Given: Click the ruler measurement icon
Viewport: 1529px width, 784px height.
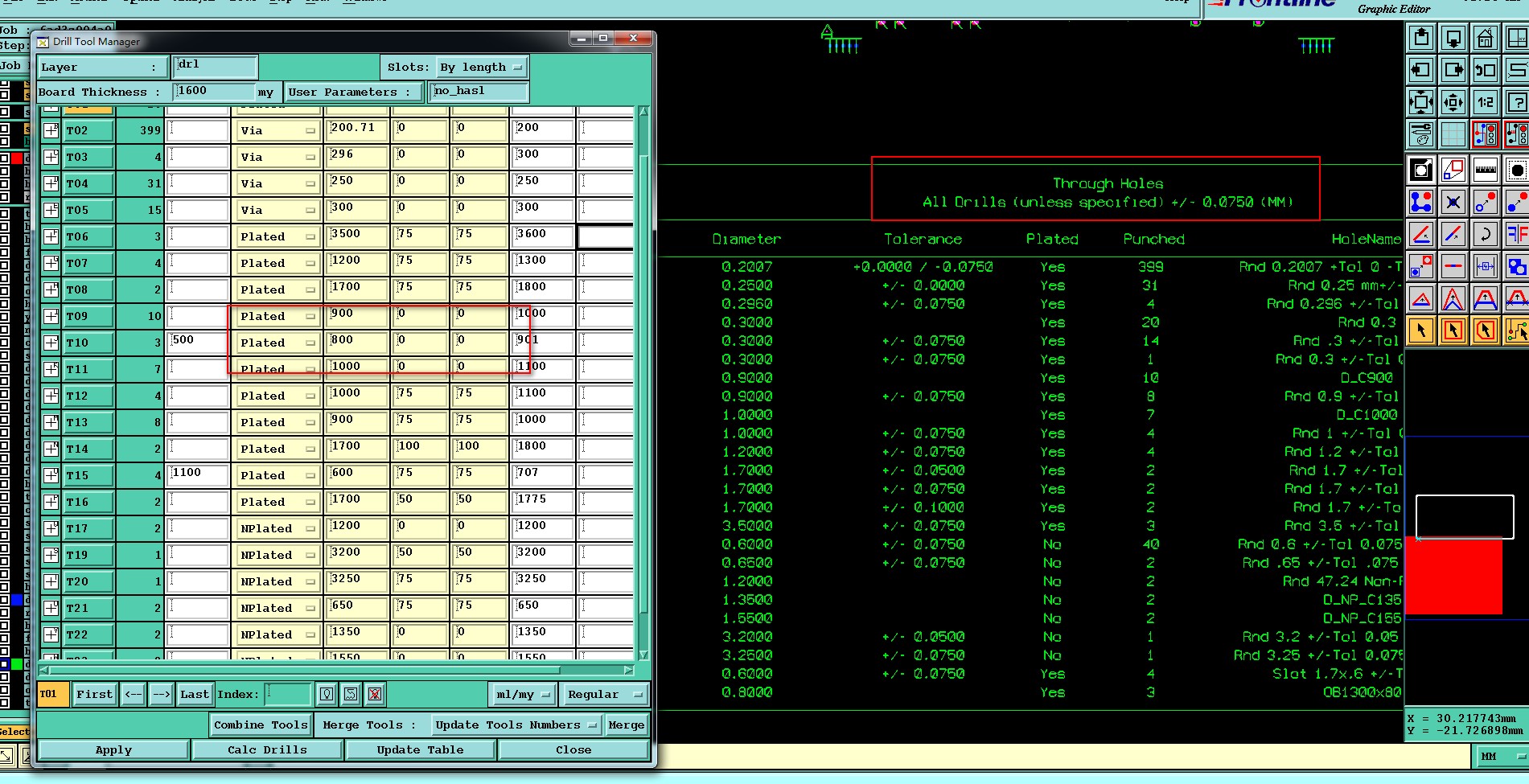Looking at the screenshot, I should pos(1485,170).
